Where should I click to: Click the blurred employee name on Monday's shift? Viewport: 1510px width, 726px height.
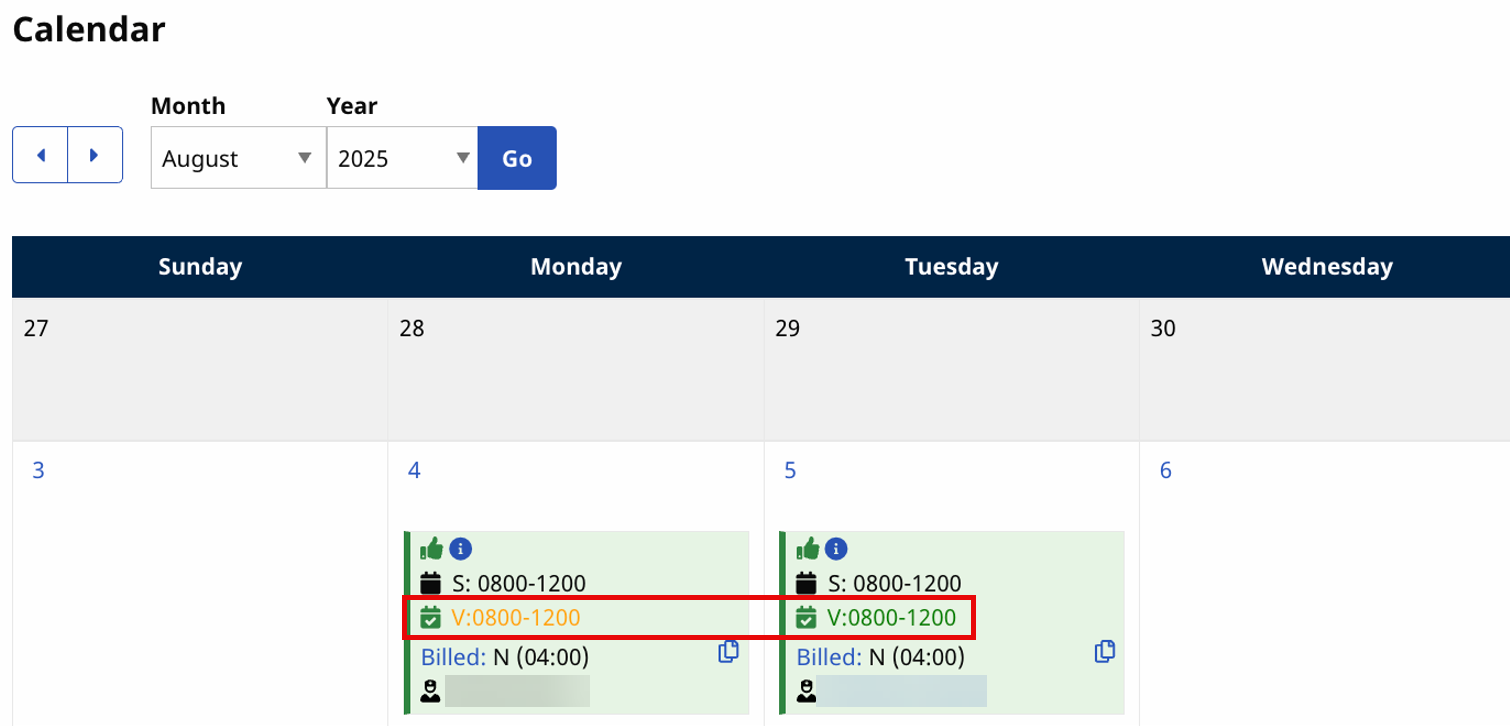520,690
